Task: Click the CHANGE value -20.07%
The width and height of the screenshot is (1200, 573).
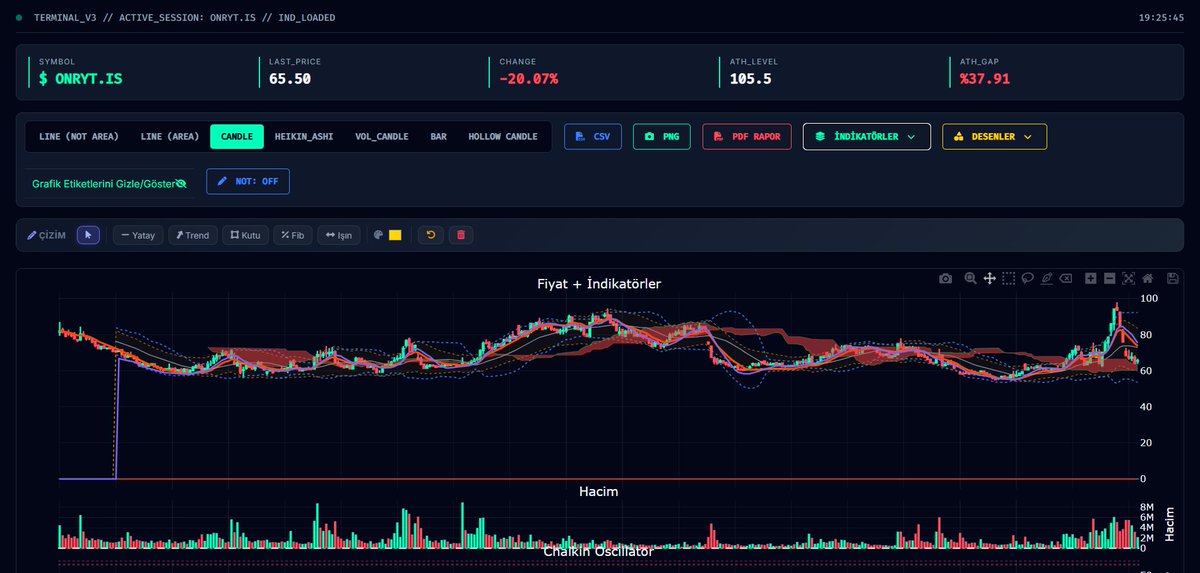Action: coord(529,78)
